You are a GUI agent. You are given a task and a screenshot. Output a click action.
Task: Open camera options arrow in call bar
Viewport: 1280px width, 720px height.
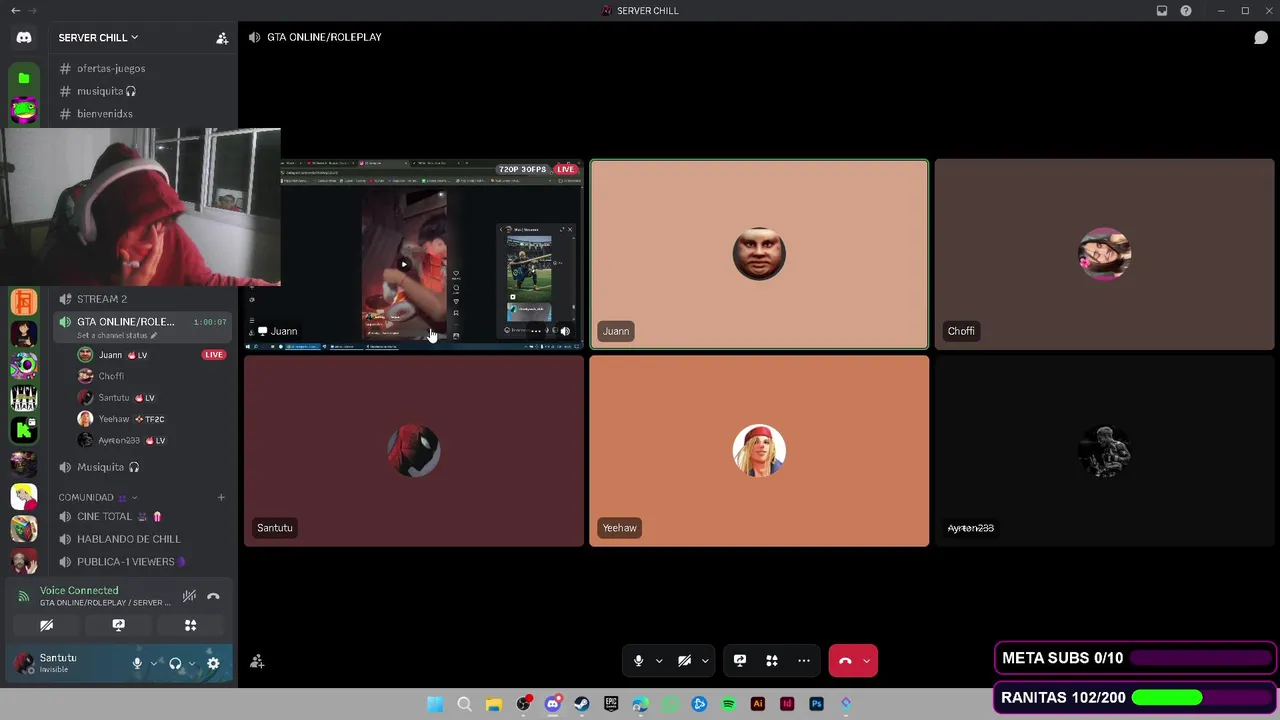705,661
